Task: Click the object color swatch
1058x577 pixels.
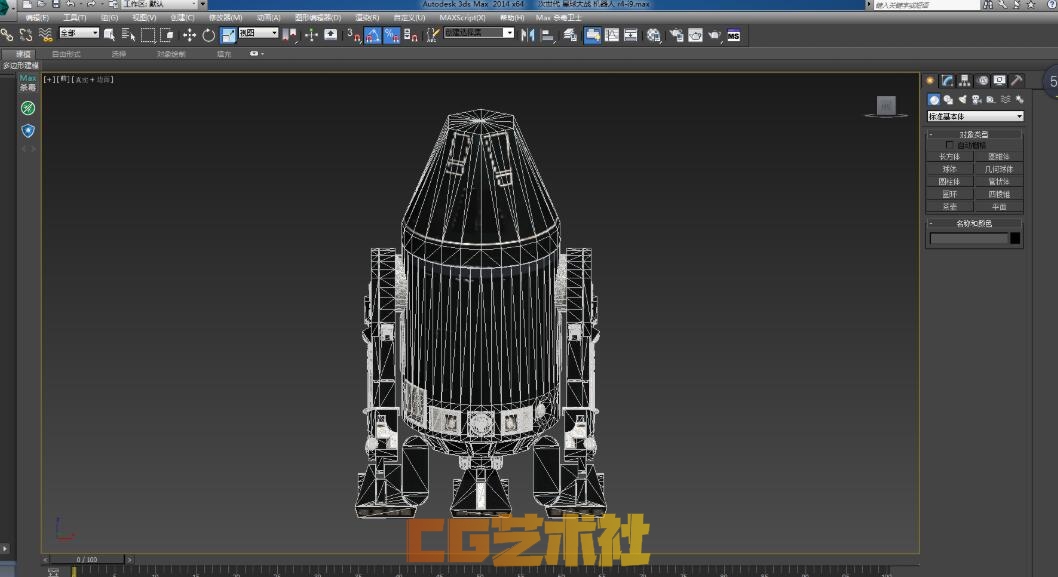Action: (1015, 238)
